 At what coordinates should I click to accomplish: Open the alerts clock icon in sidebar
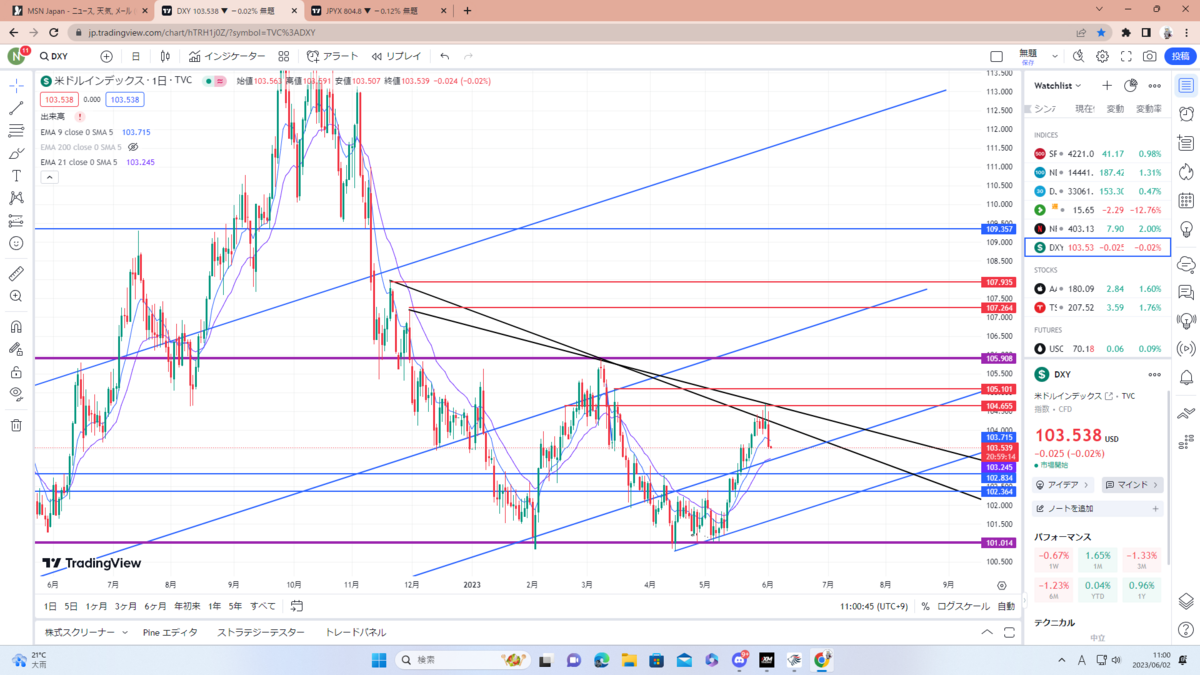1186,114
